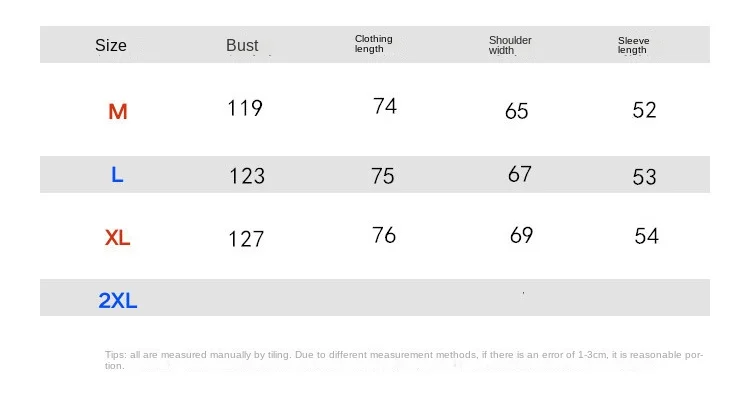
Task: Click bust value 127 for size XL
Action: point(246,239)
